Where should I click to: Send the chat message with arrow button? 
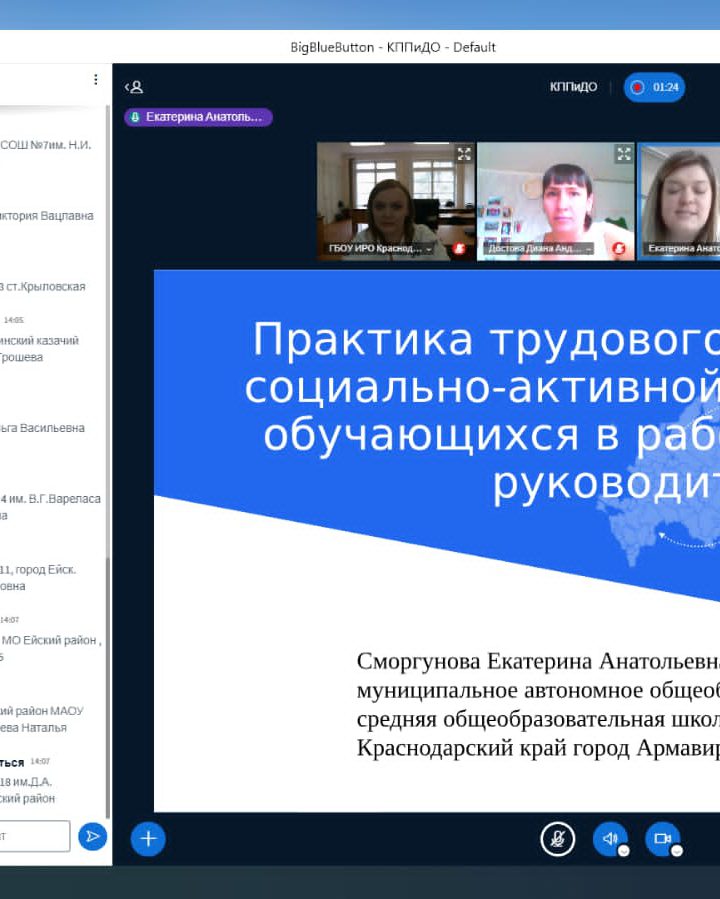click(x=92, y=836)
